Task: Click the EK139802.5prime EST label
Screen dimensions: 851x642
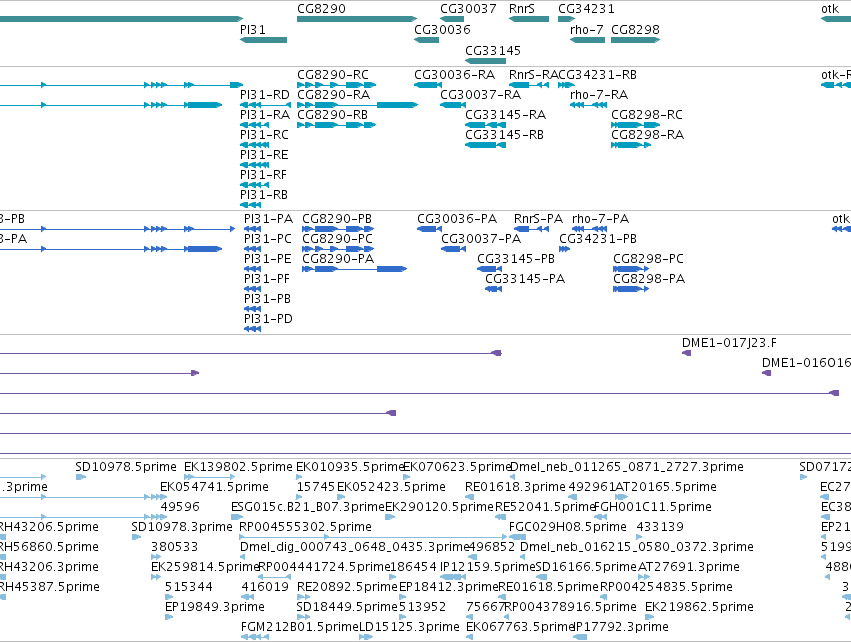Action: click(x=238, y=467)
